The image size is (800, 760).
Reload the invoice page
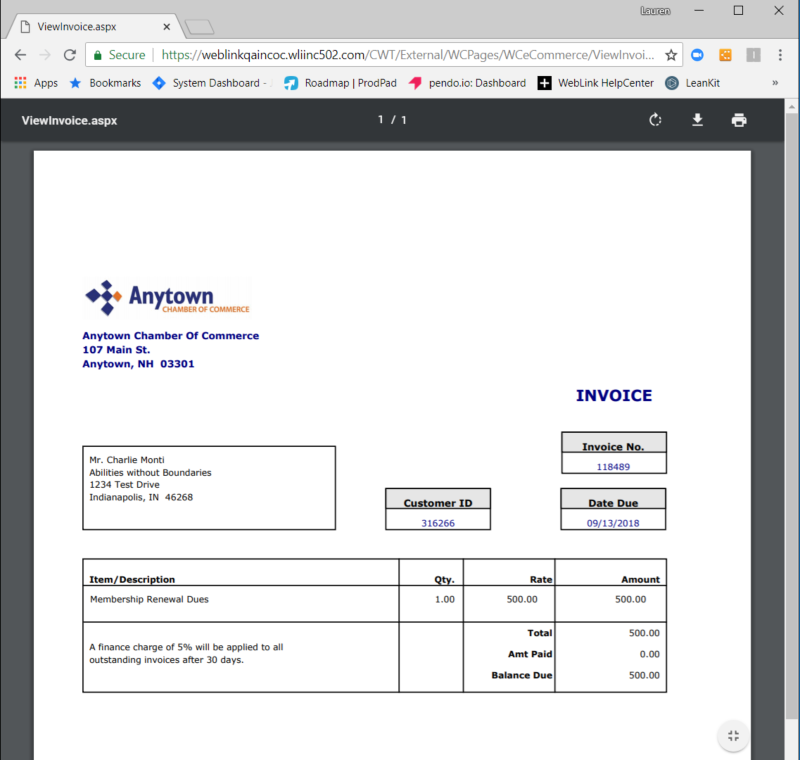click(x=70, y=55)
